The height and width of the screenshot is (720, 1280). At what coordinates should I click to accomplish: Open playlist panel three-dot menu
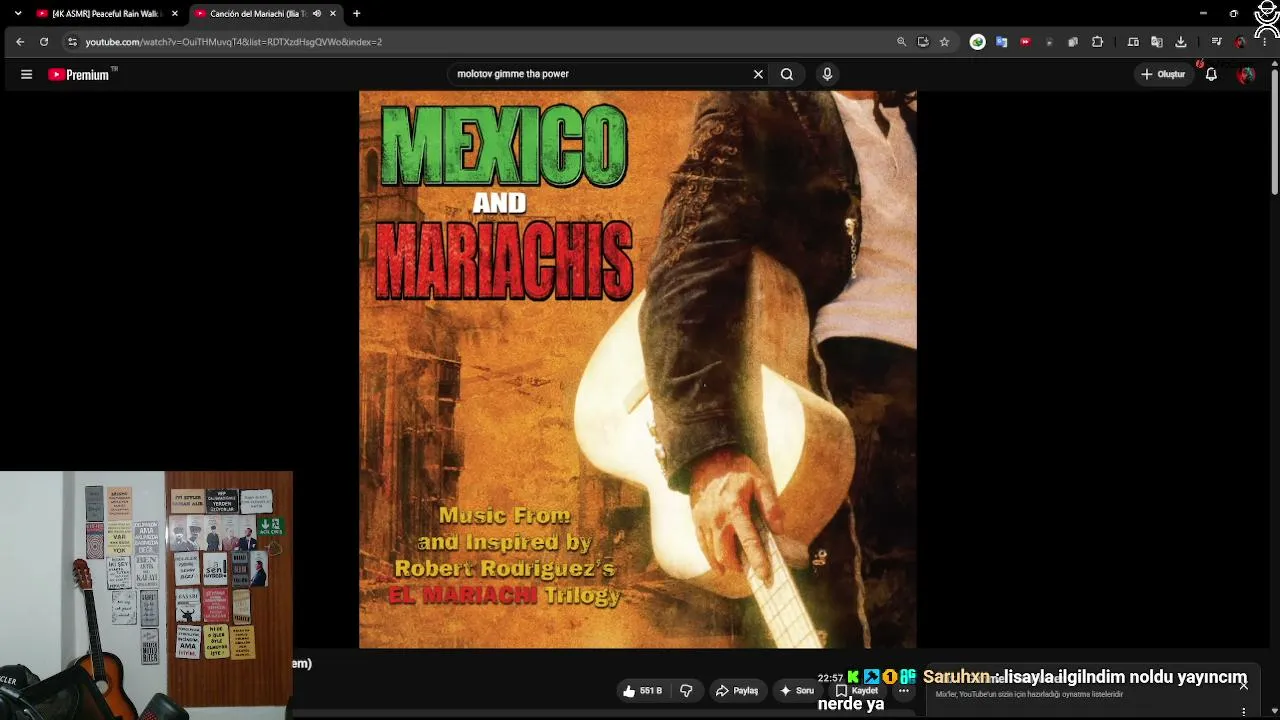pos(1244,712)
